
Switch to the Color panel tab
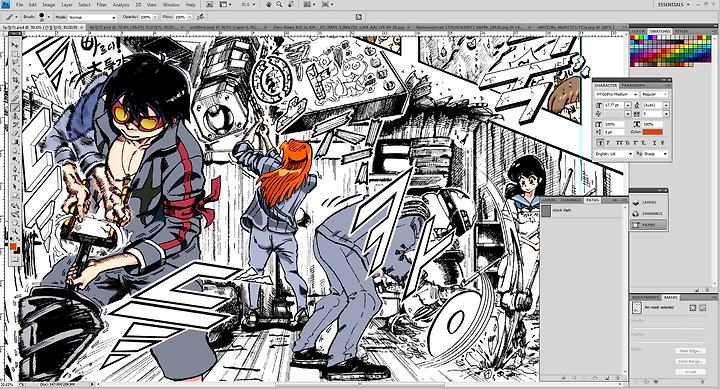coord(638,31)
